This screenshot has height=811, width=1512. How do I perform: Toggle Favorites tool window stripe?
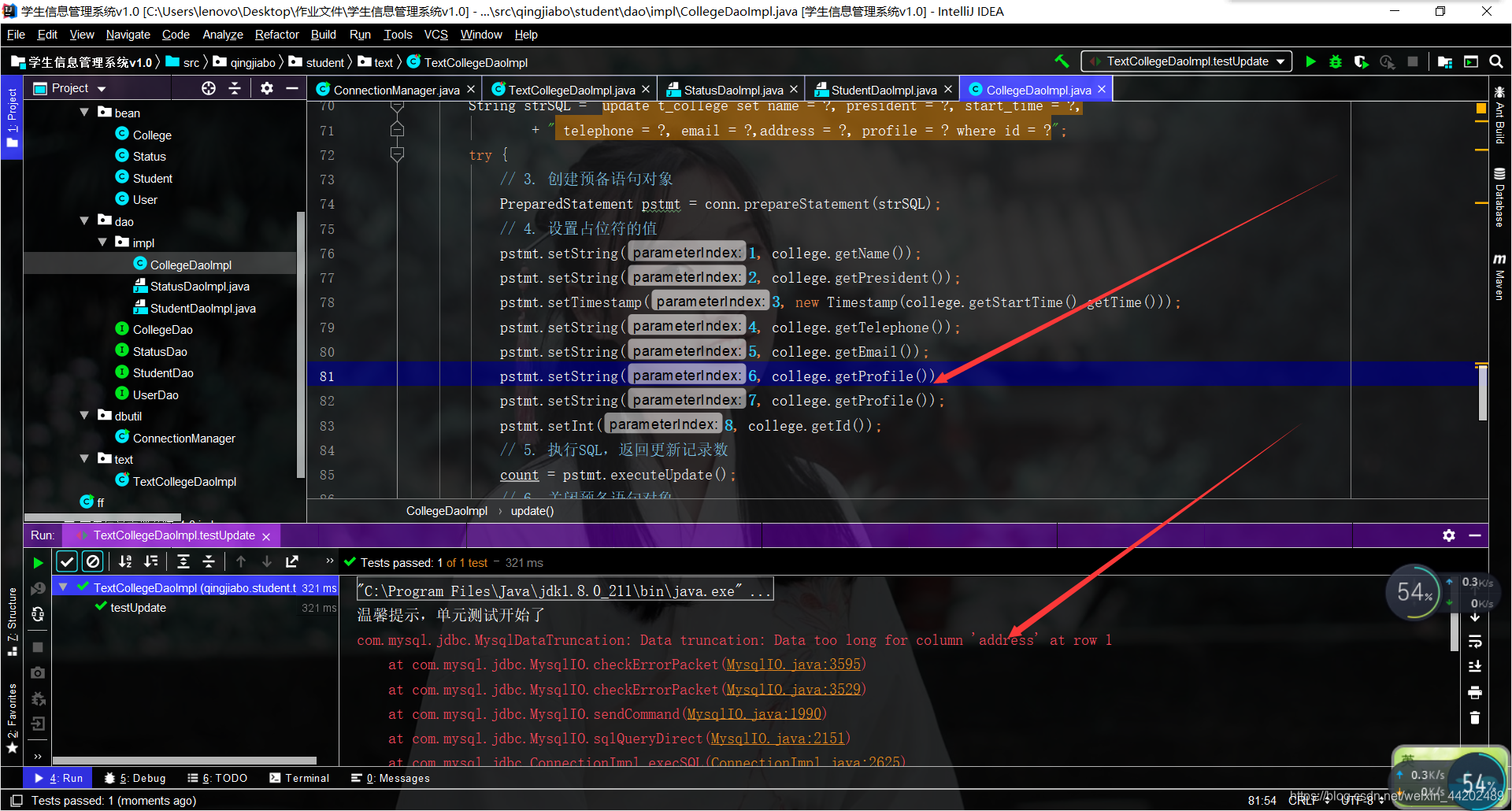(12, 718)
